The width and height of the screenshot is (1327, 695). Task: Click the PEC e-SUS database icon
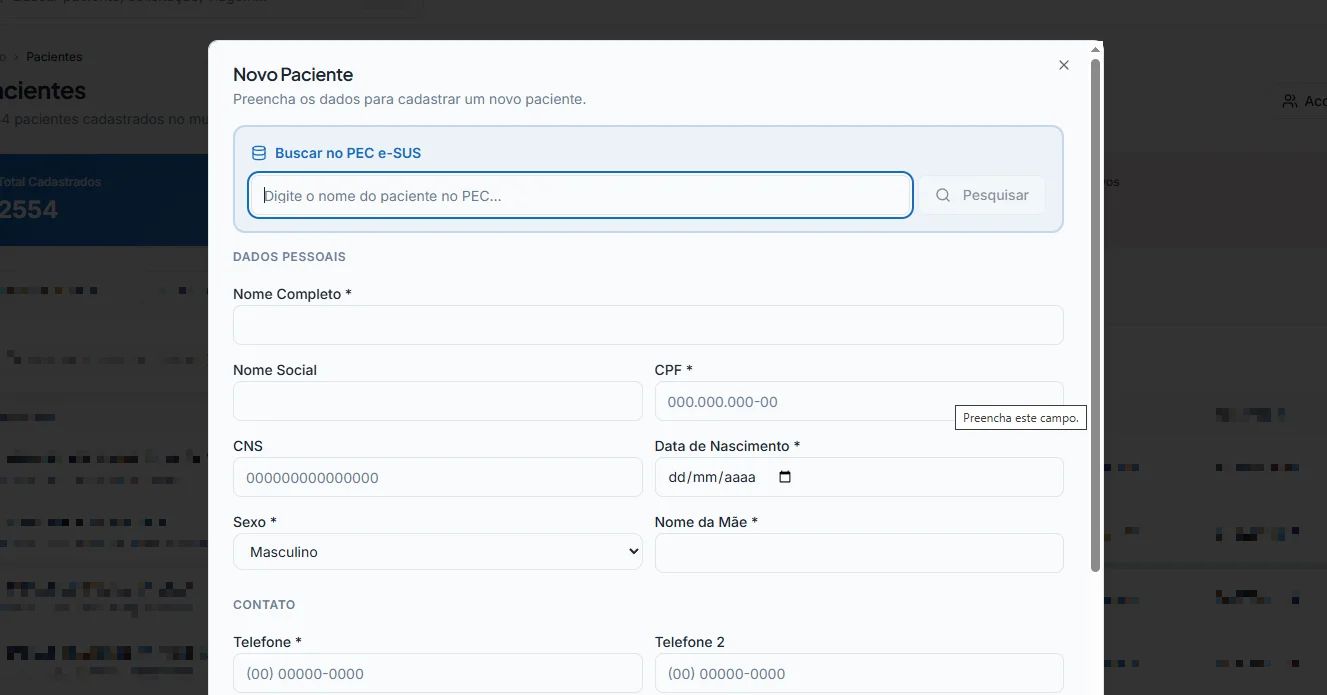(259, 153)
